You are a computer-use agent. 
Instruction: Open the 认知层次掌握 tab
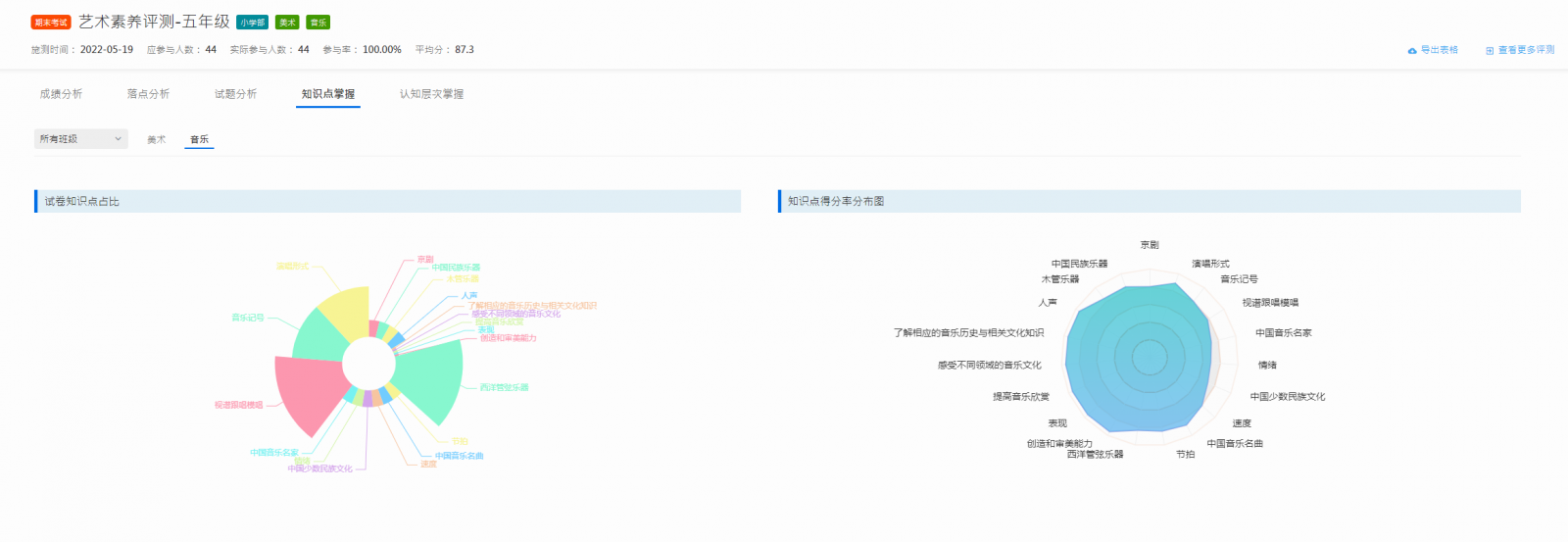click(x=431, y=94)
